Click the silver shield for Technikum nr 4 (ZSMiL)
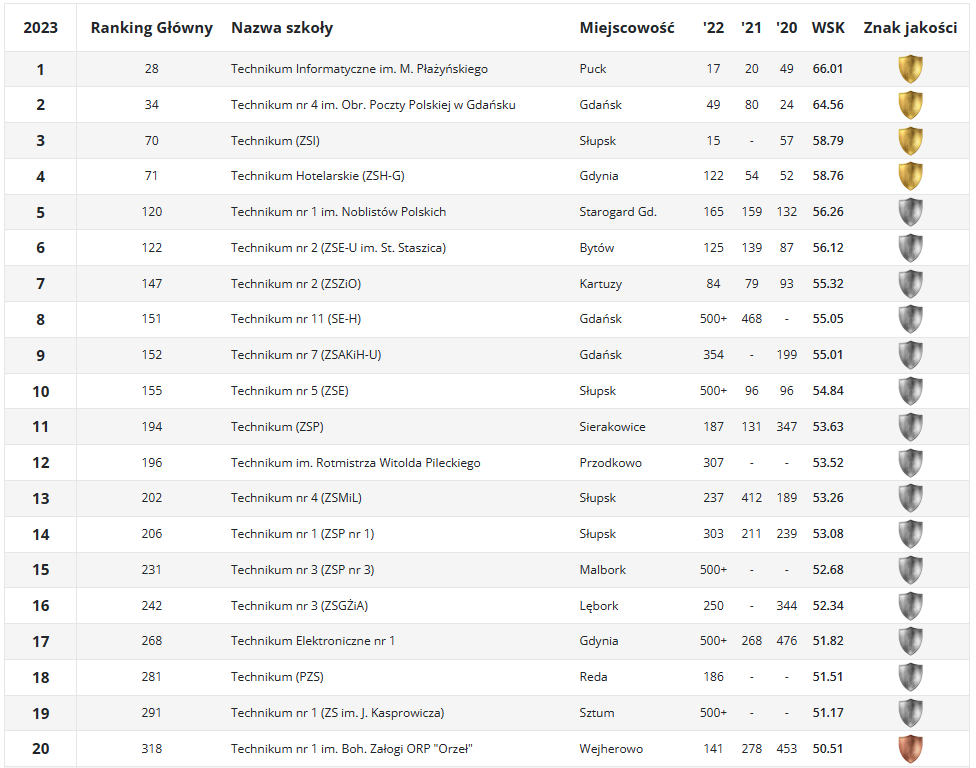This screenshot has width=976, height=768. coord(910,499)
